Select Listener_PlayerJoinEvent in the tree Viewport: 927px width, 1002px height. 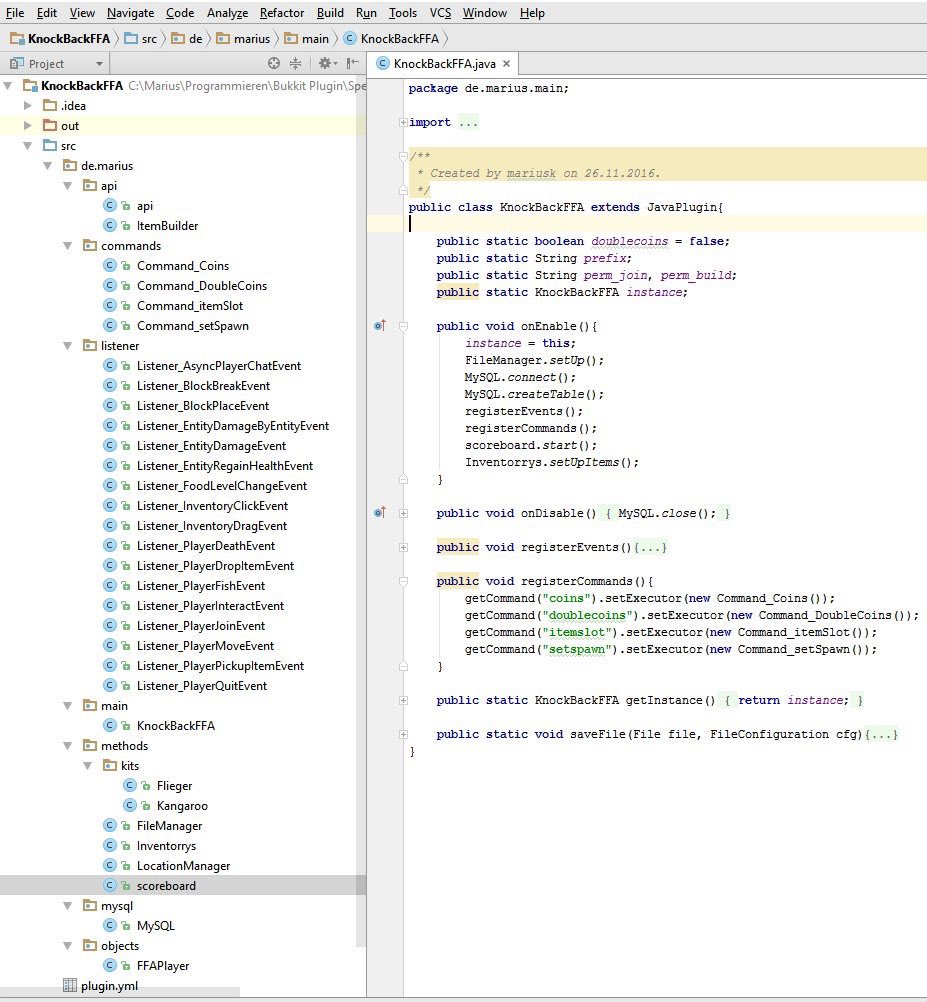201,626
